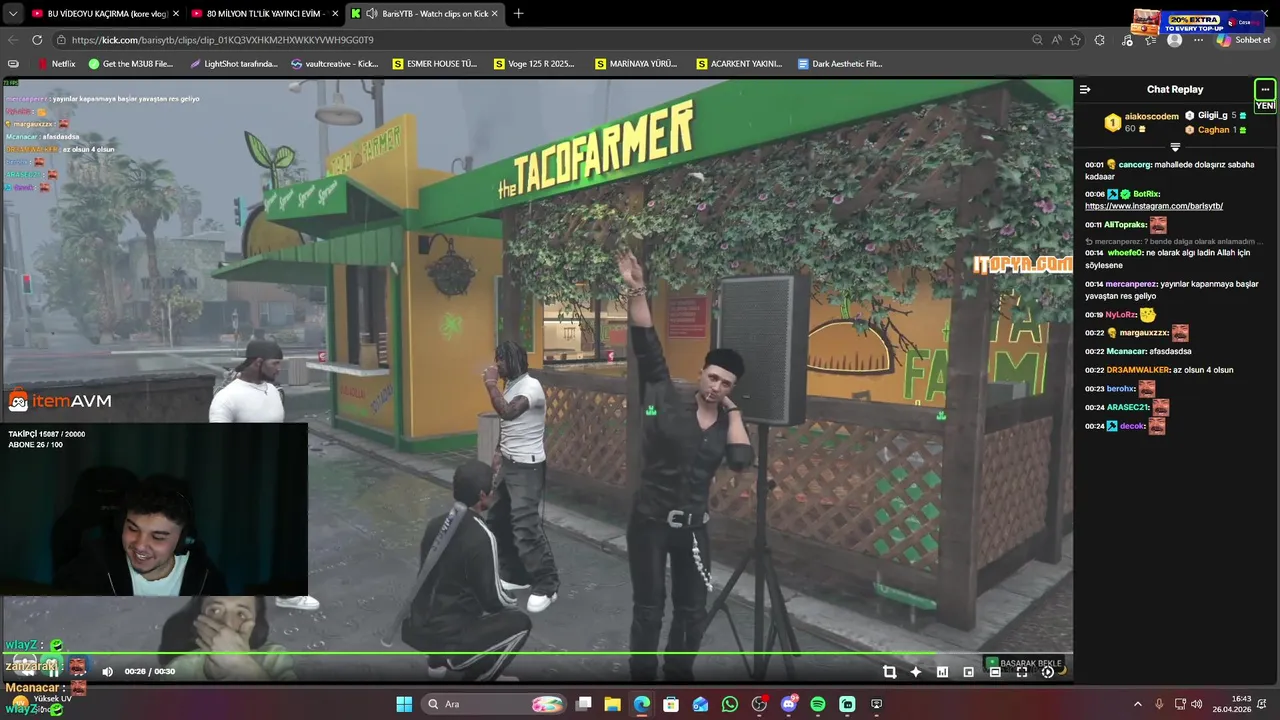This screenshot has width=1280, height=720.
Task: Click the username BotRix in chat
Action: click(x=1145, y=194)
